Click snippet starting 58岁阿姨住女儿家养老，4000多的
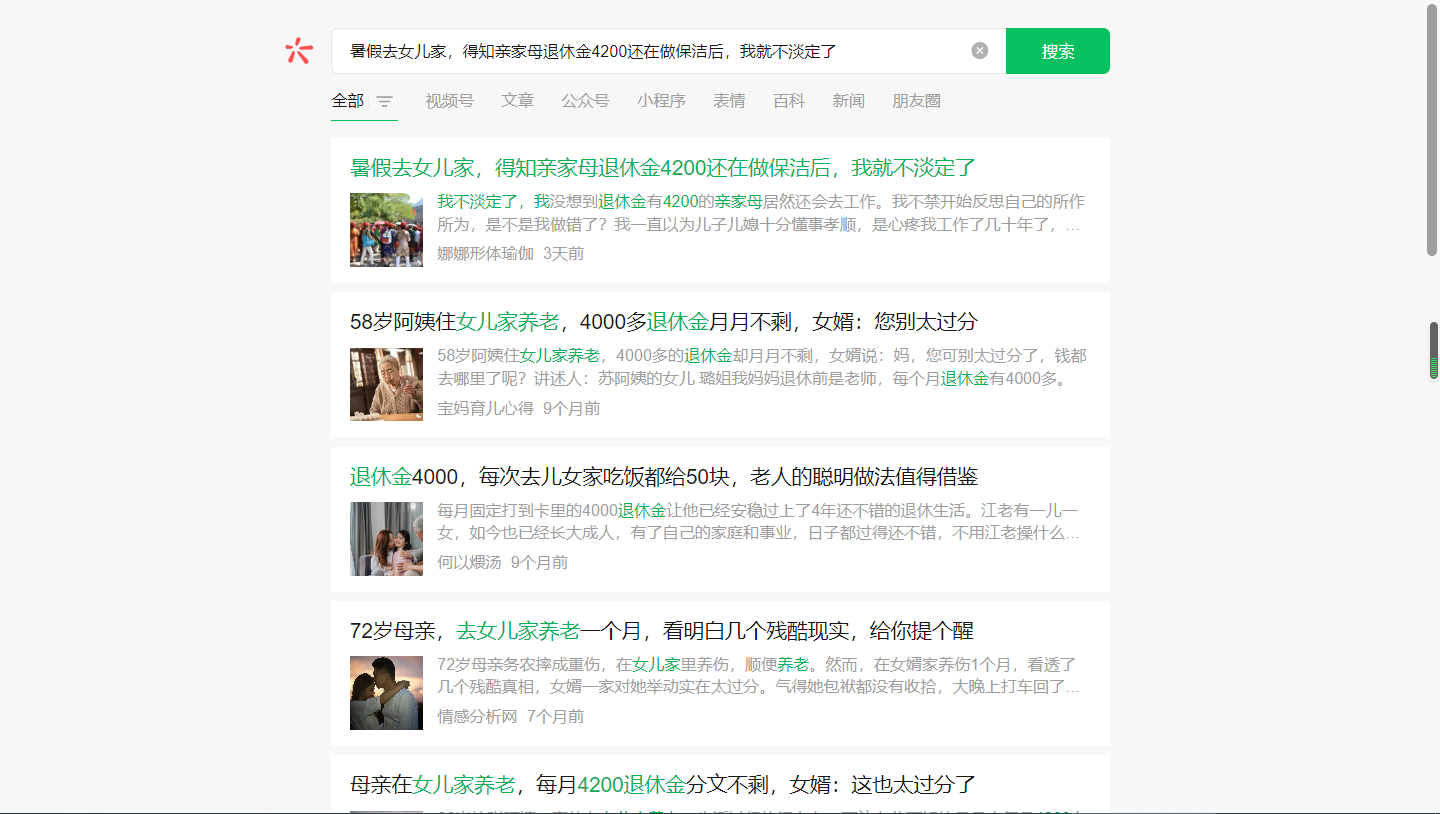Image resolution: width=1440 pixels, height=814 pixels. pos(761,367)
